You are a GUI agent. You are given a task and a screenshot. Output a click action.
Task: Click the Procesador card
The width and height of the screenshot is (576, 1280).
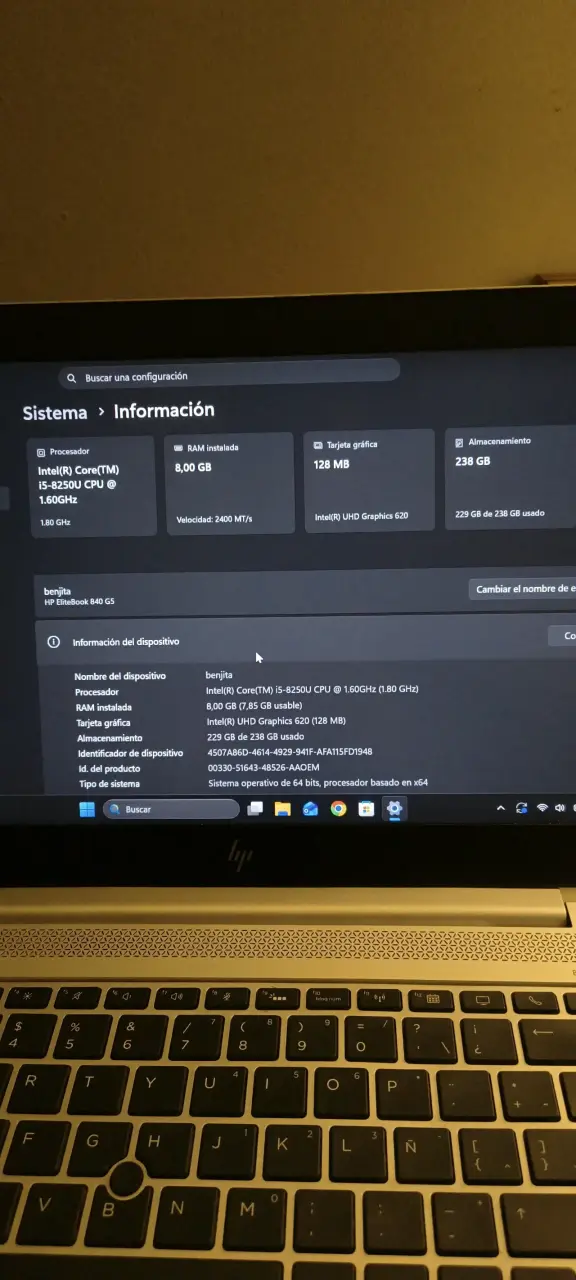[93, 486]
